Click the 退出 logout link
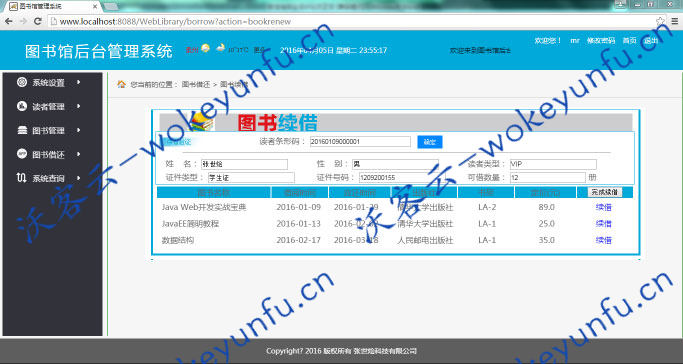The height and width of the screenshot is (364, 683). pyautogui.click(x=651, y=40)
